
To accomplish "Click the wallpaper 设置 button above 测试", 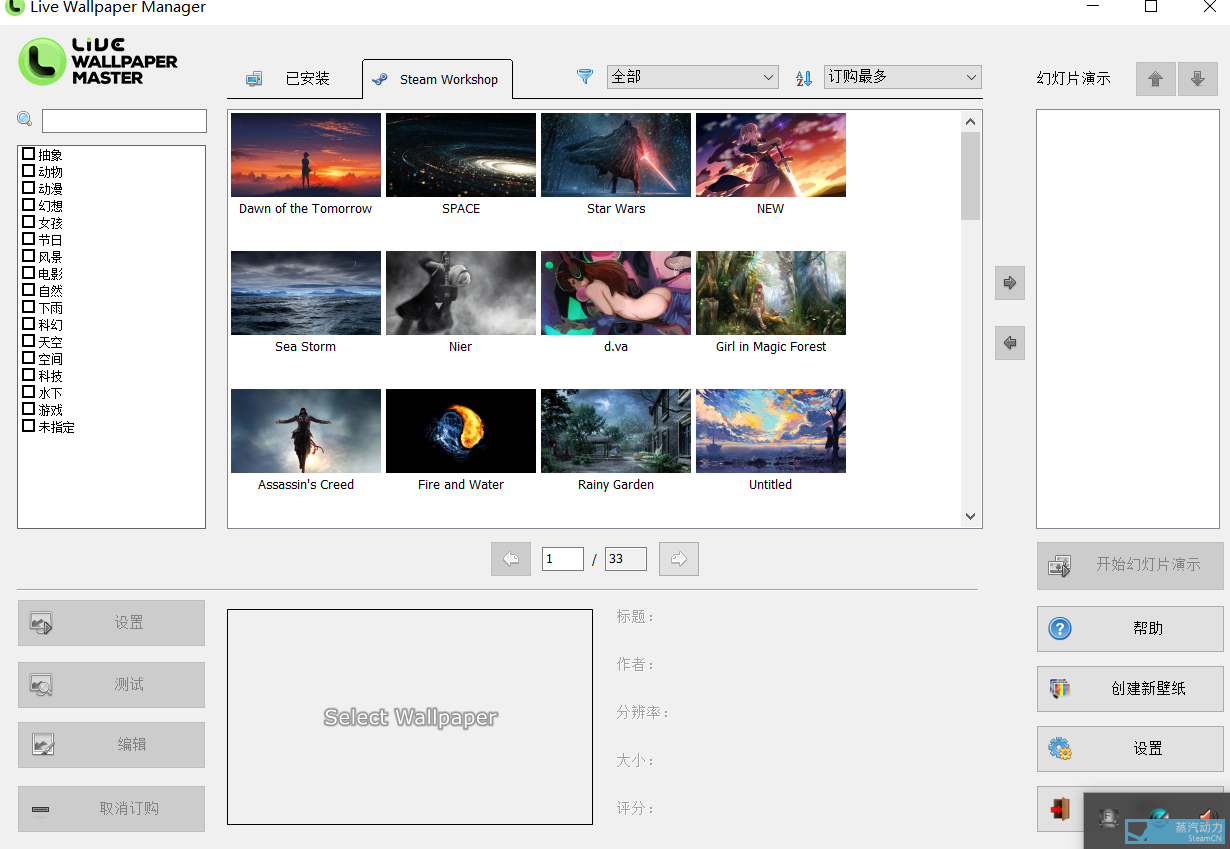I will pos(111,623).
